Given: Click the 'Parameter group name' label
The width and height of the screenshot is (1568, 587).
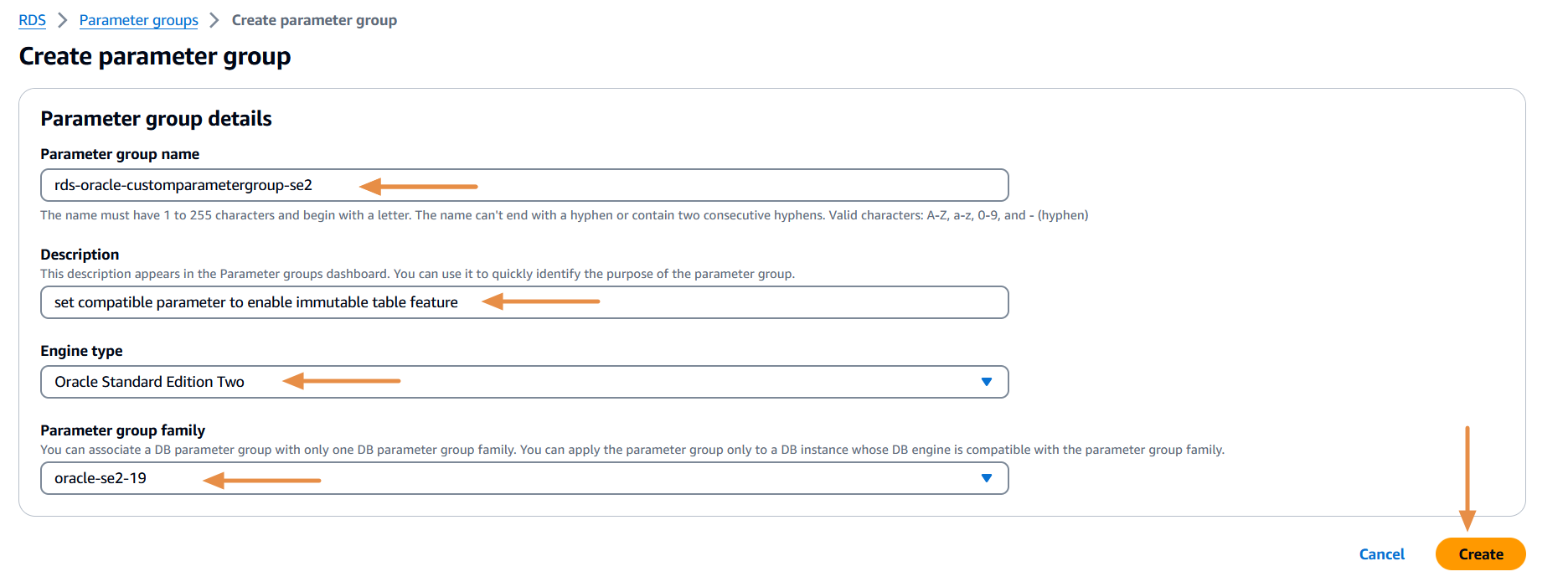Looking at the screenshot, I should [120, 154].
